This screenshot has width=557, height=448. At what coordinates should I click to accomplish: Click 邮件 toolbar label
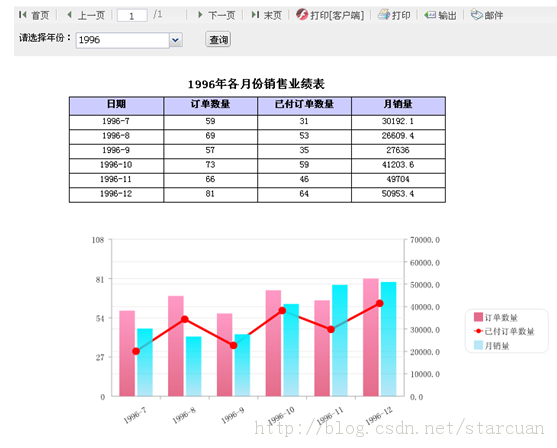click(x=494, y=16)
